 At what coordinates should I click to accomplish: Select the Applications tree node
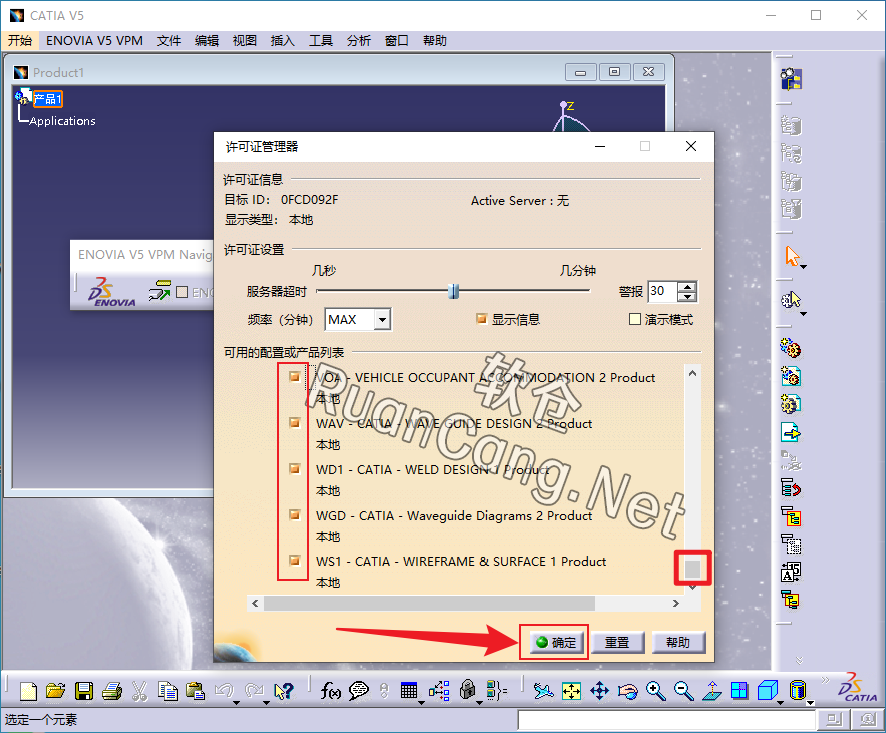[x=62, y=121]
